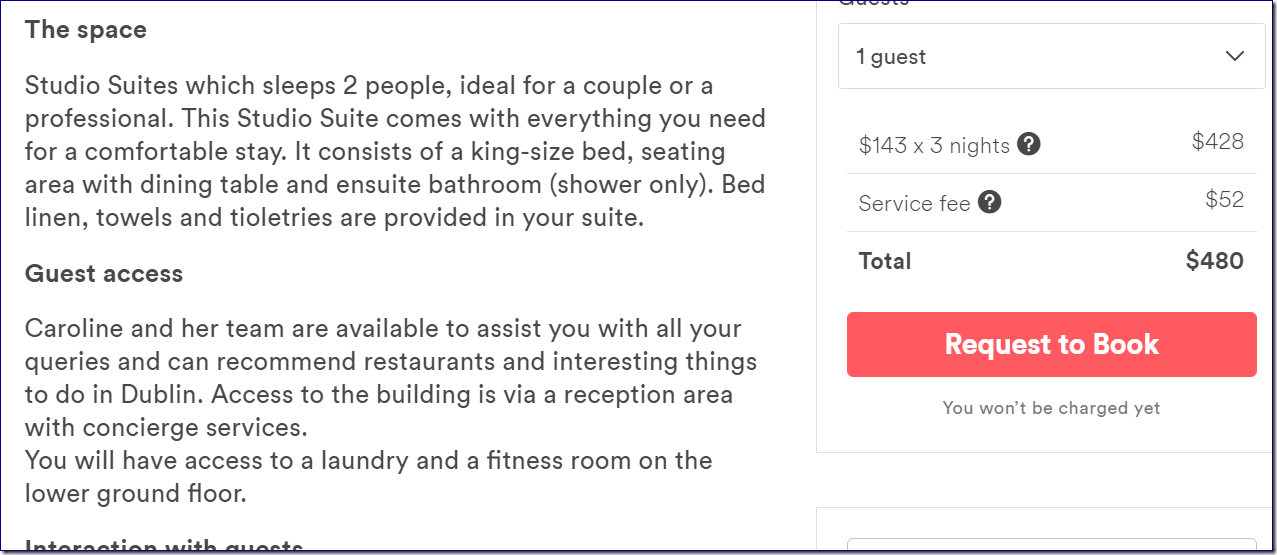The image size is (1277, 555).
Task: Click the $52 service fee amount
Action: pos(1224,200)
